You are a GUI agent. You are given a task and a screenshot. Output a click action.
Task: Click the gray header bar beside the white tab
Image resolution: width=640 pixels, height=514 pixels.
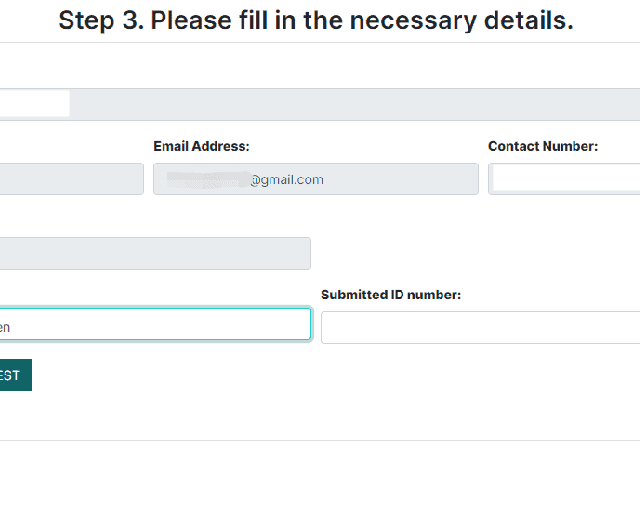click(x=350, y=104)
